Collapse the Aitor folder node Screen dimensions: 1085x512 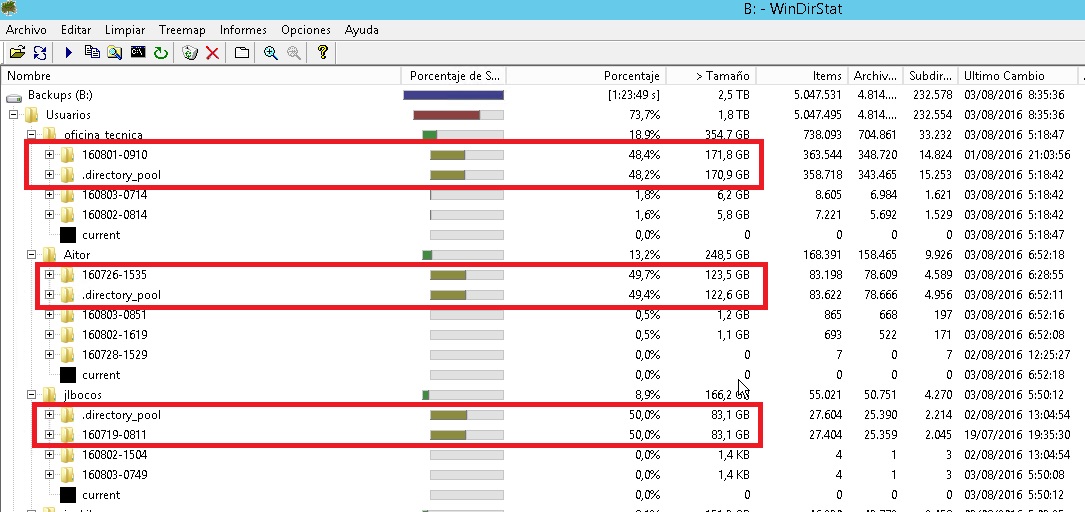point(31,255)
